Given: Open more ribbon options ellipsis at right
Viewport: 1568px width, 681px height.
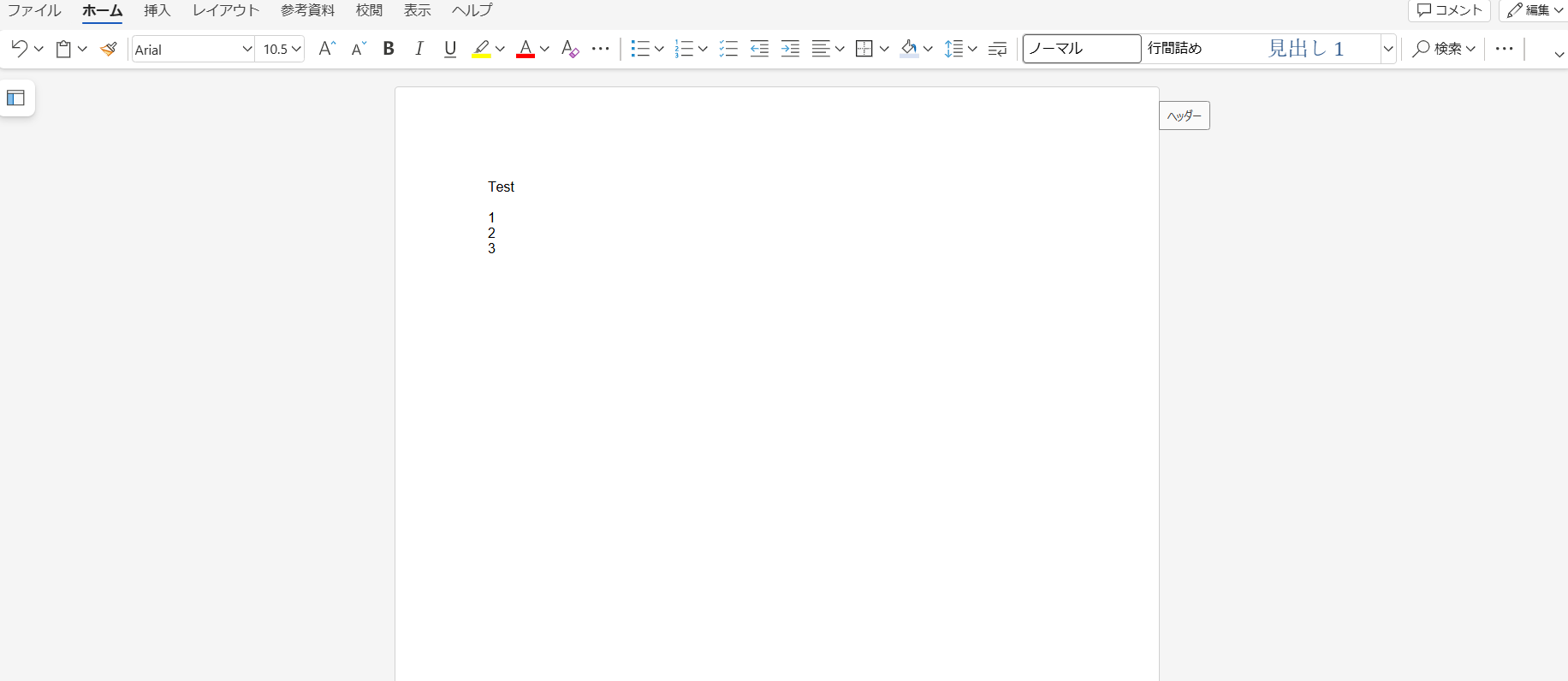Looking at the screenshot, I should pyautogui.click(x=1505, y=49).
